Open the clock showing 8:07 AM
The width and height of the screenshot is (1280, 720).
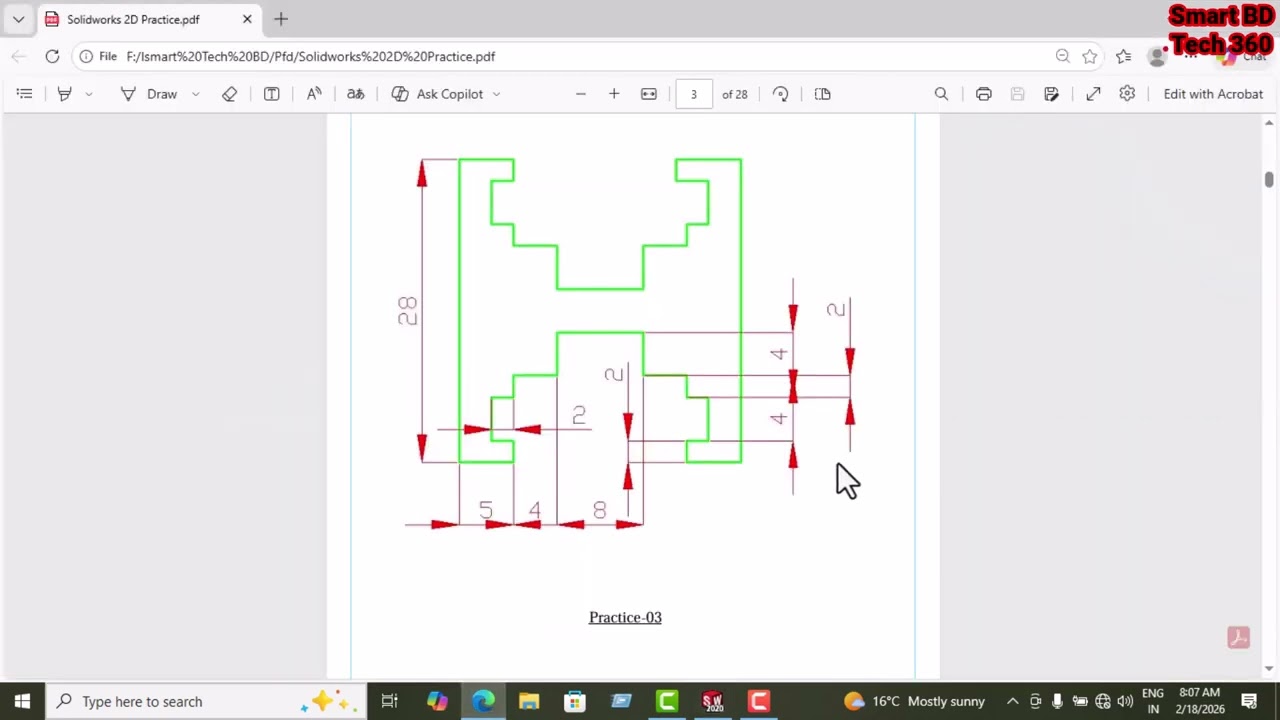[x=1200, y=701]
